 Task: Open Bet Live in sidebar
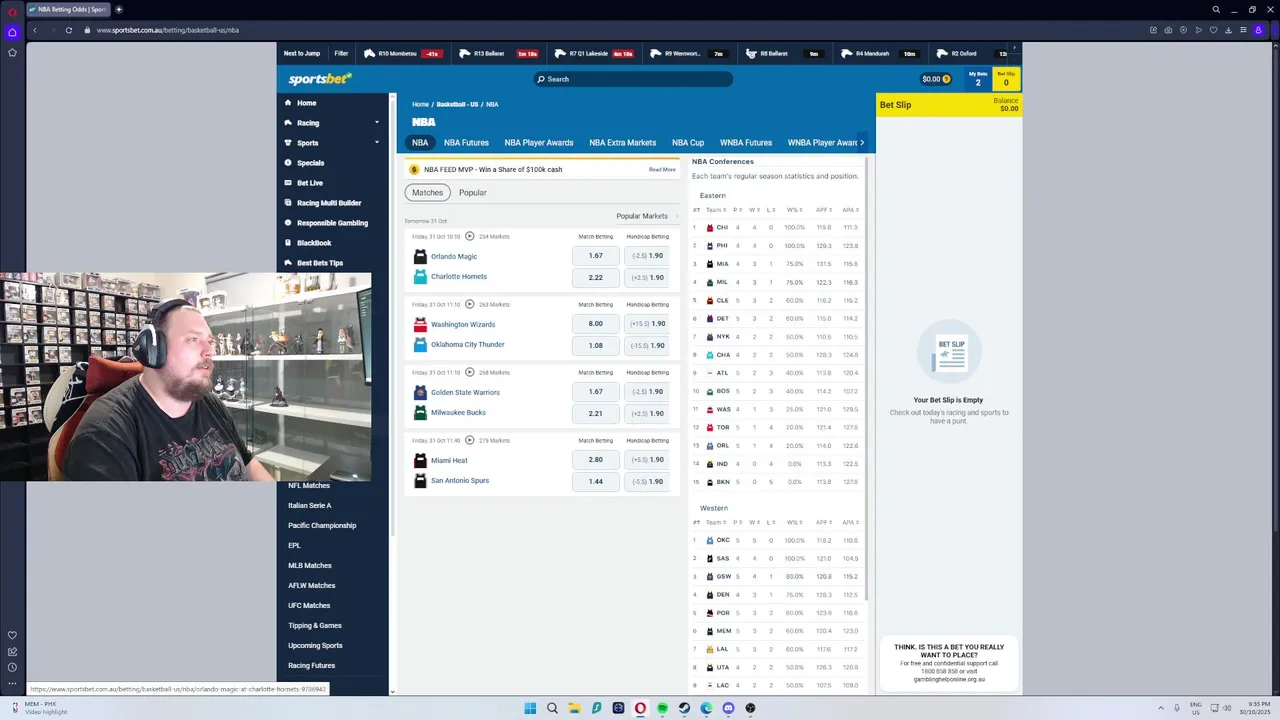[x=310, y=183]
